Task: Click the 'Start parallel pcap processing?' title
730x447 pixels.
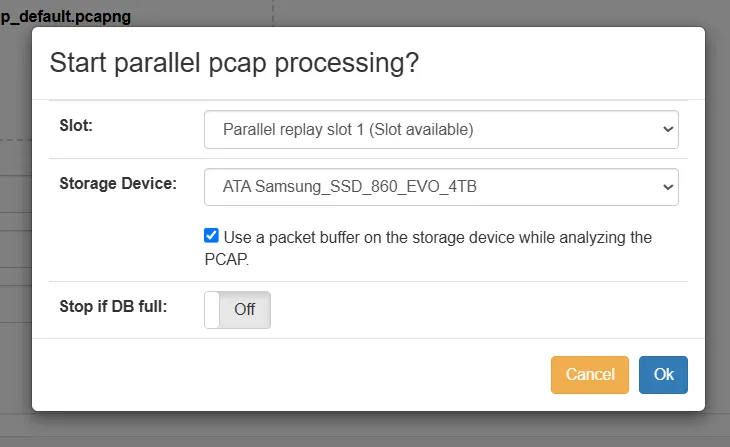Action: tap(234, 62)
